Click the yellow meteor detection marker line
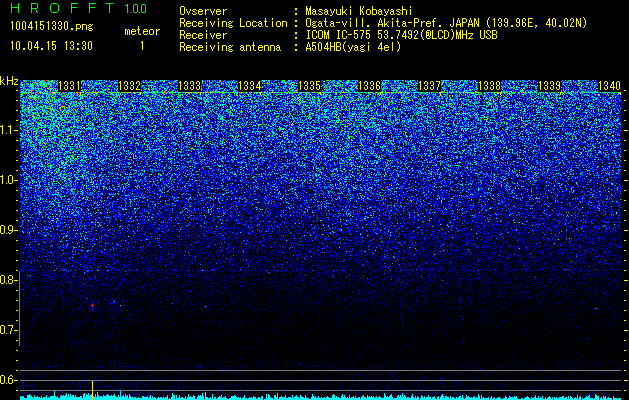The width and height of the screenshot is (629, 400). [92, 390]
